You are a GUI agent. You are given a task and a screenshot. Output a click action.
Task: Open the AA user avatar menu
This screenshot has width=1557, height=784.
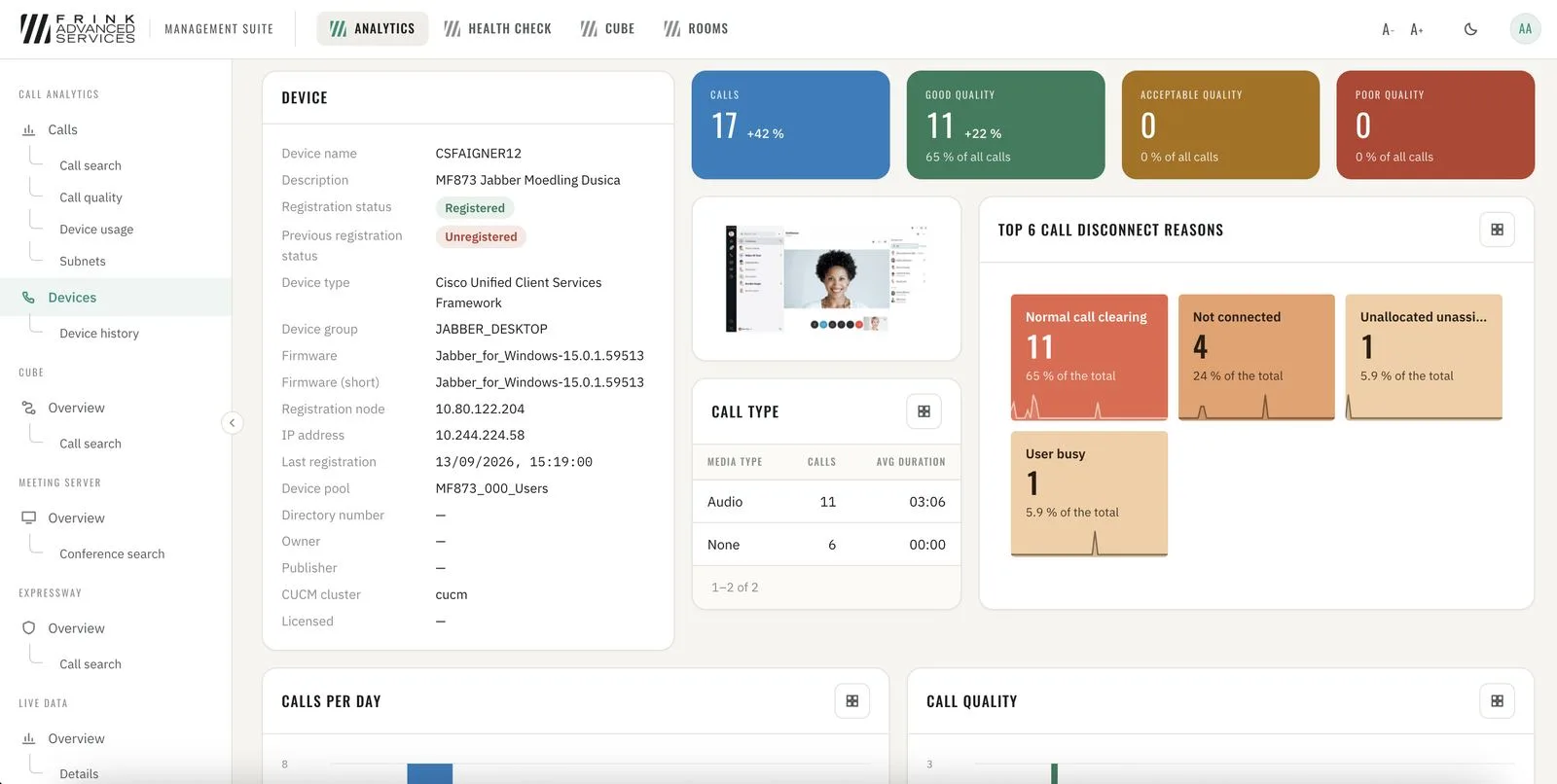(1525, 28)
